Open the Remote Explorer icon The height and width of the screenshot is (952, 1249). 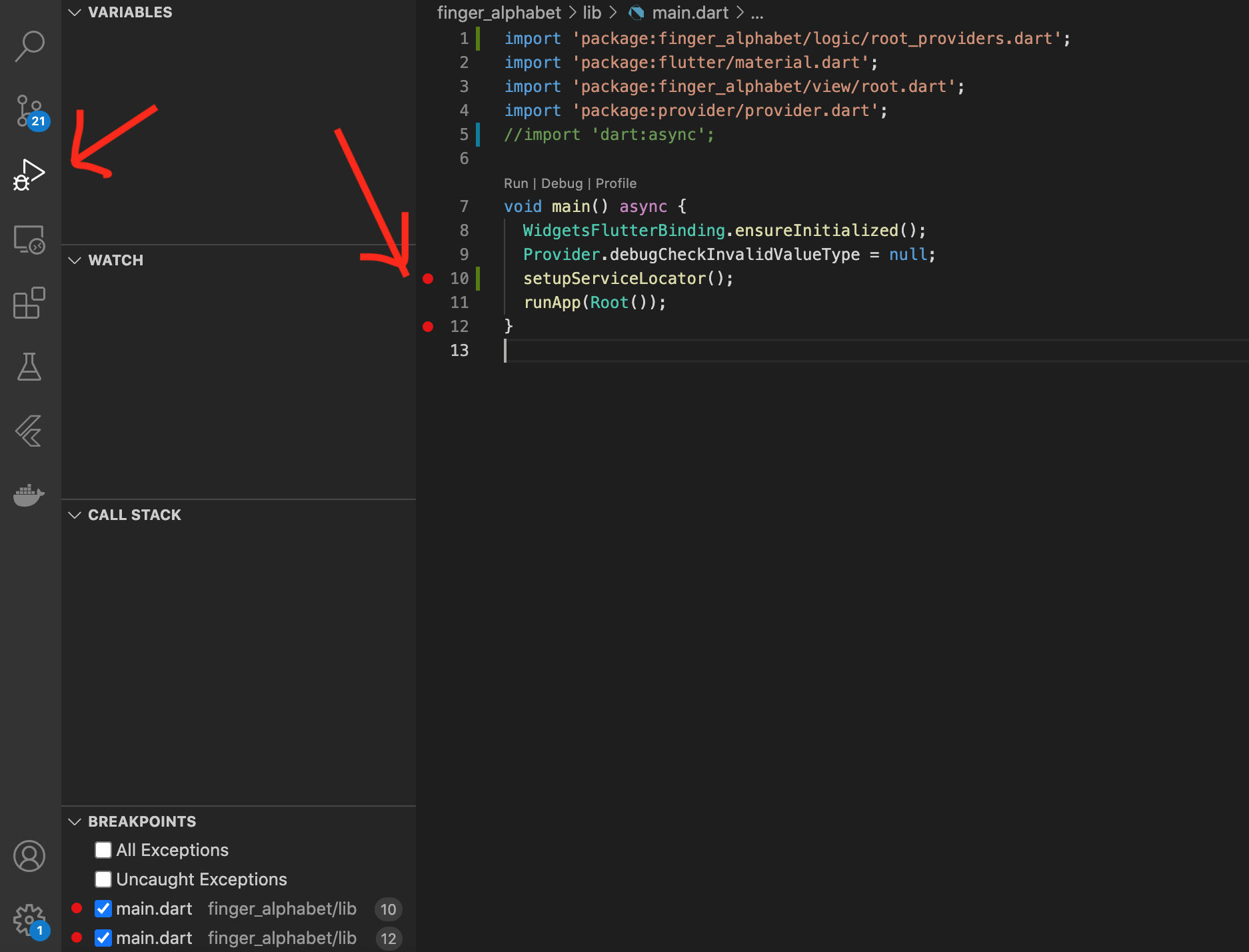click(30, 239)
